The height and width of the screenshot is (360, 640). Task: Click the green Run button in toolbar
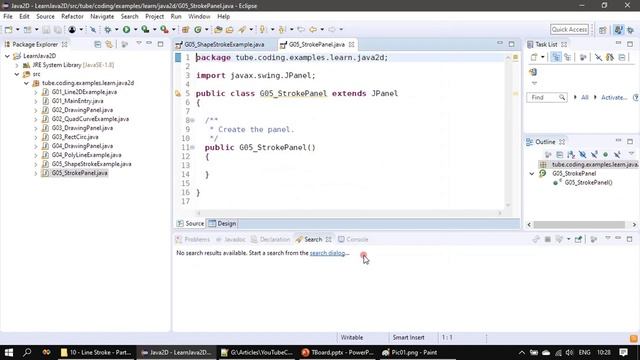(127, 29)
